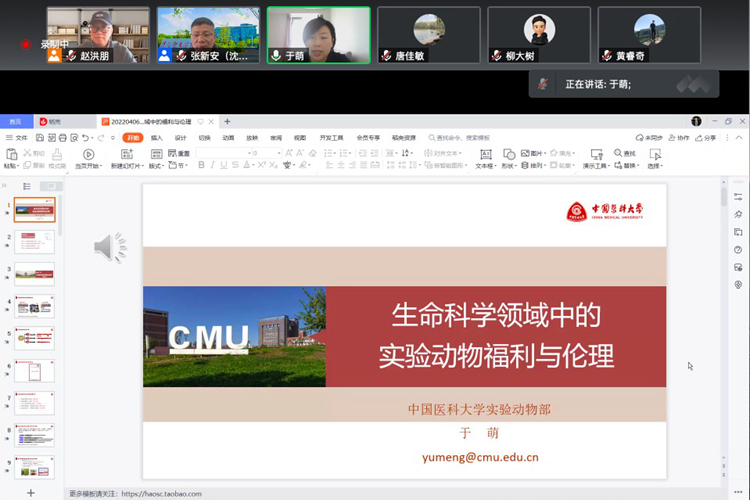Click the 新建幻灯片 new slide icon
This screenshot has height=500, width=750.
click(127, 154)
